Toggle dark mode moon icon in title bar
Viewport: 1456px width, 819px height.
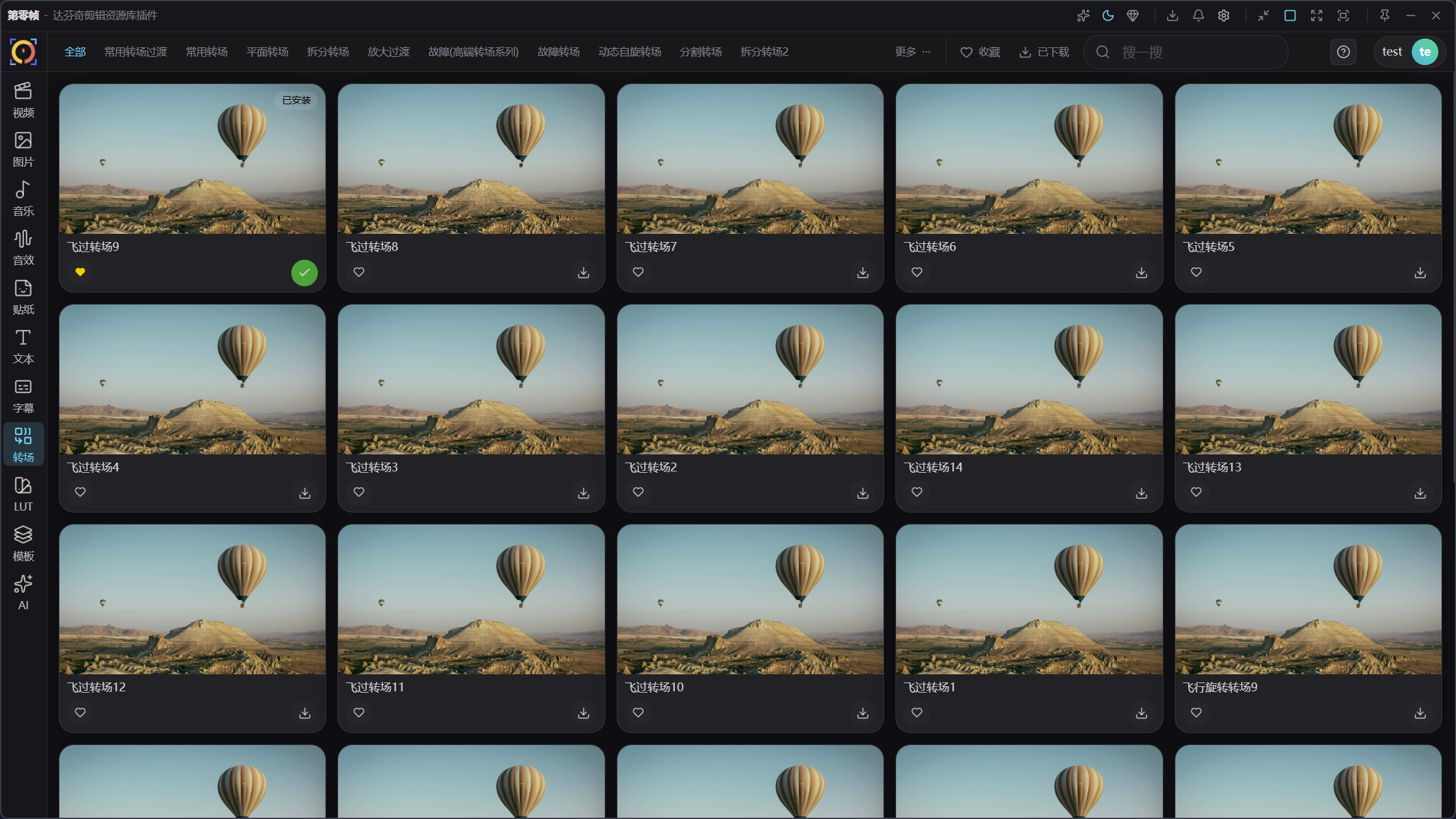coord(1108,16)
